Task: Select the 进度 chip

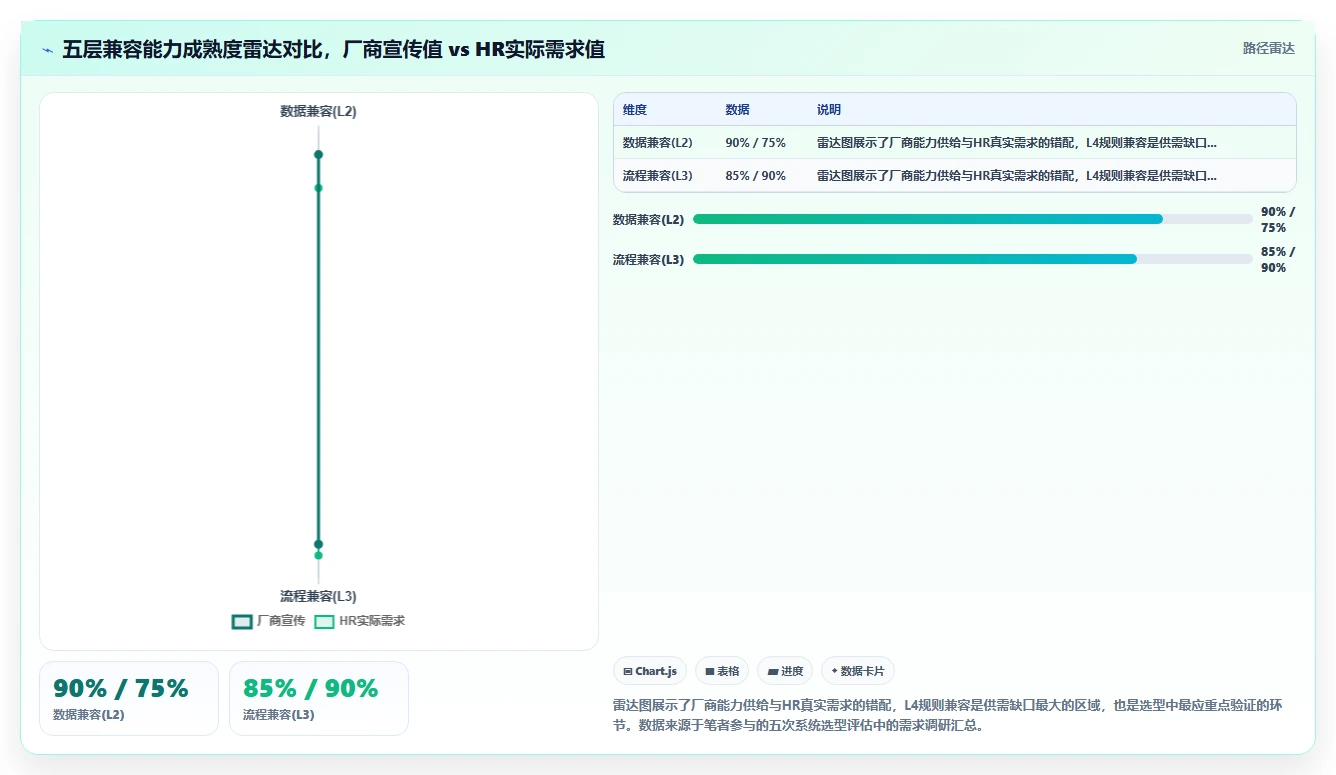Action: (785, 671)
